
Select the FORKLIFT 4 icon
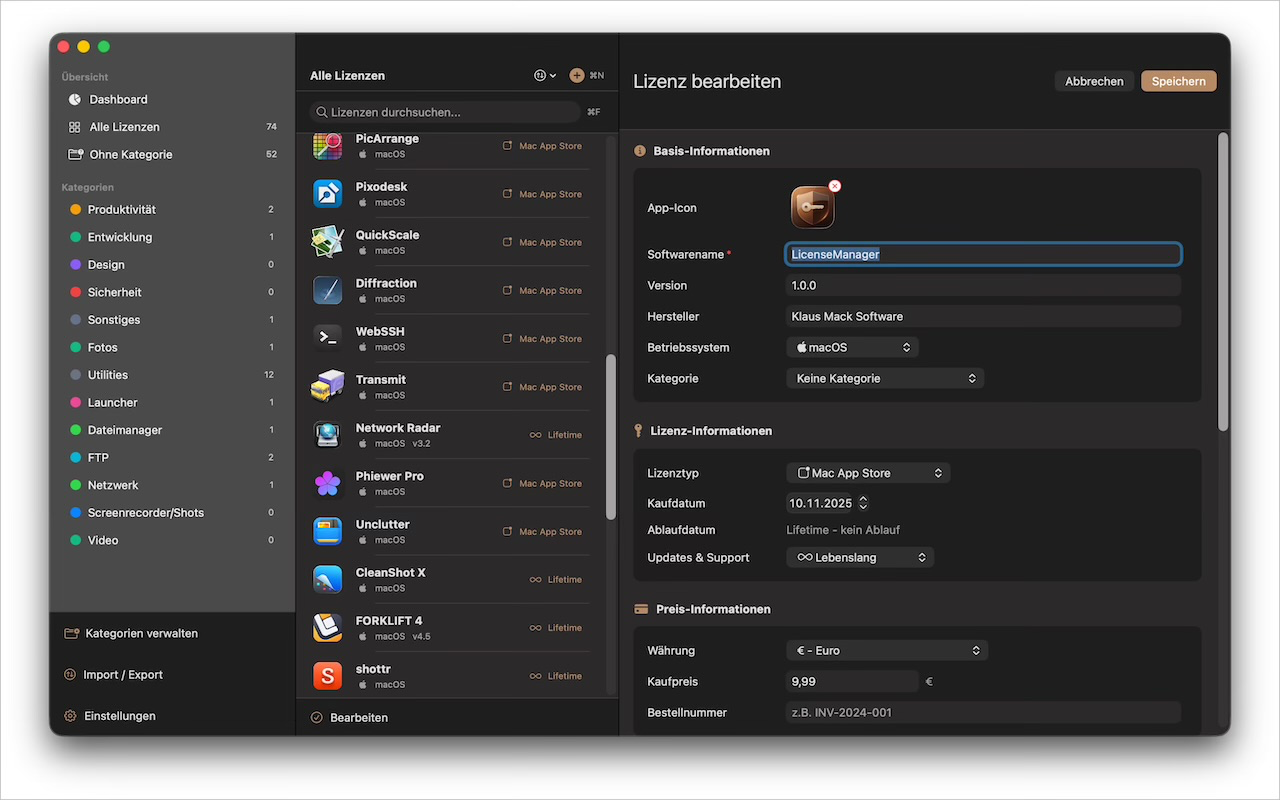pos(328,627)
